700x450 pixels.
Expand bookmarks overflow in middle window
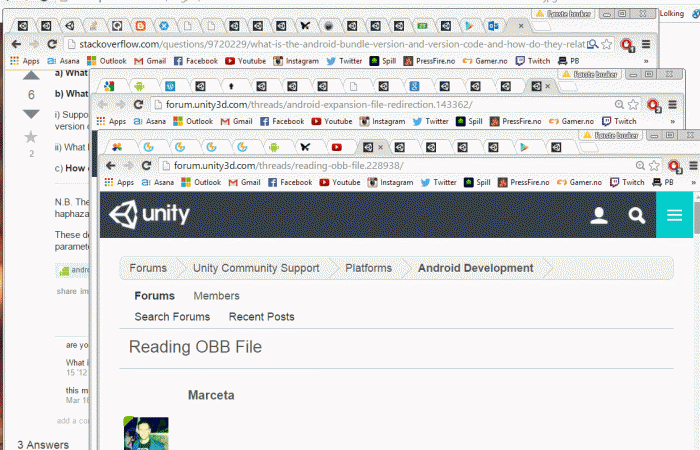pos(672,121)
